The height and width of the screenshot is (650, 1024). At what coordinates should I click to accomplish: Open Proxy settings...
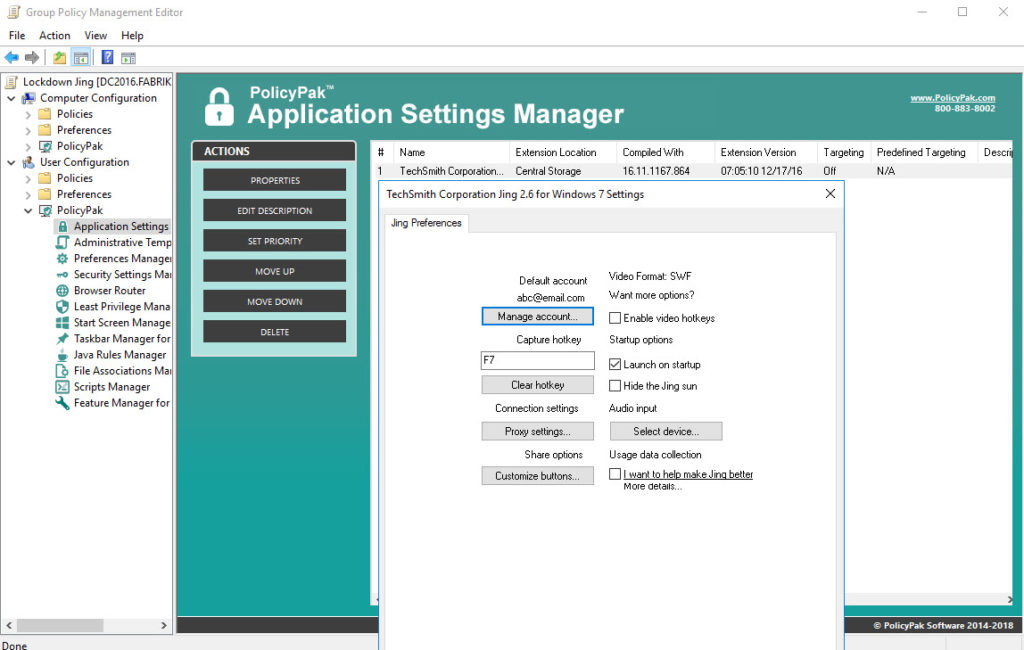click(537, 431)
